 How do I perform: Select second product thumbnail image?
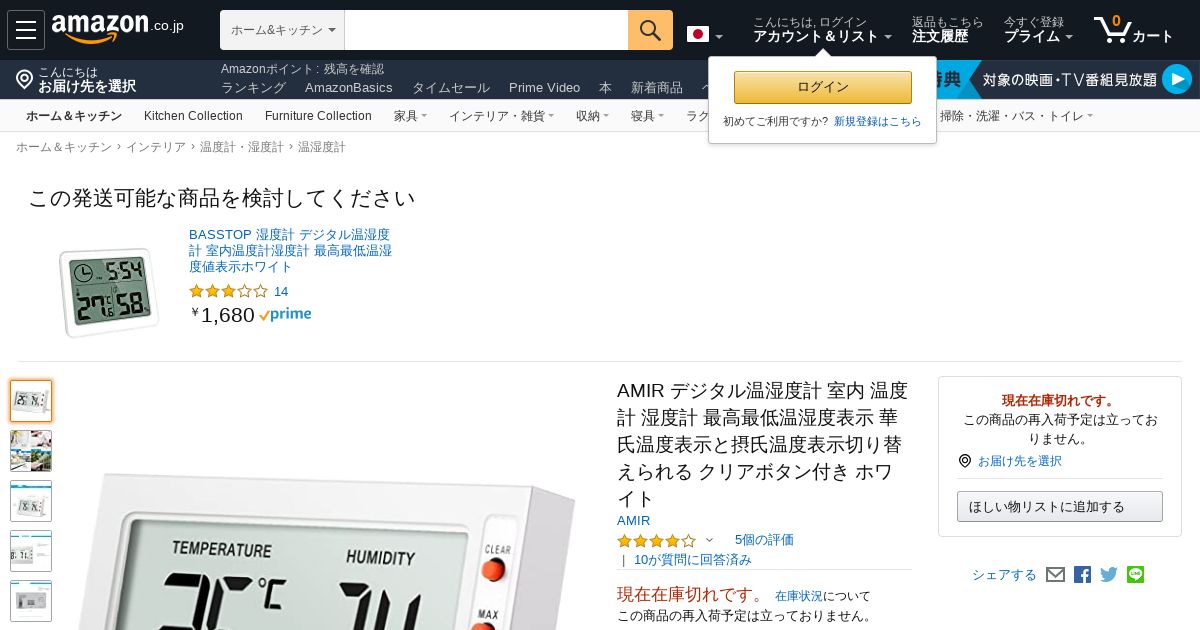(x=31, y=451)
